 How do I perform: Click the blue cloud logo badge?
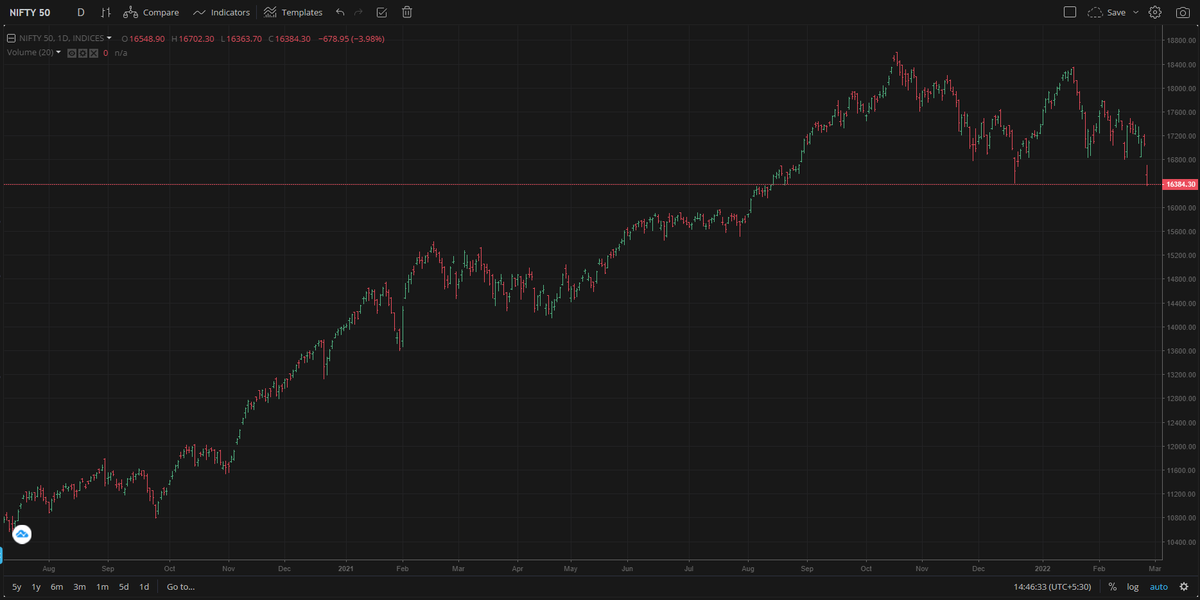tap(21, 534)
